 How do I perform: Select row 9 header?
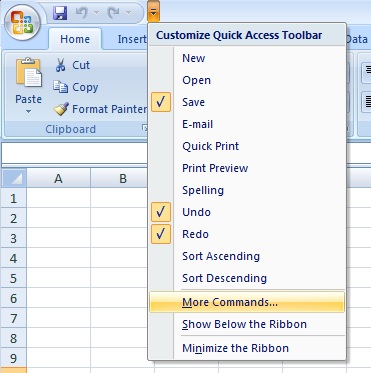click(x=14, y=358)
